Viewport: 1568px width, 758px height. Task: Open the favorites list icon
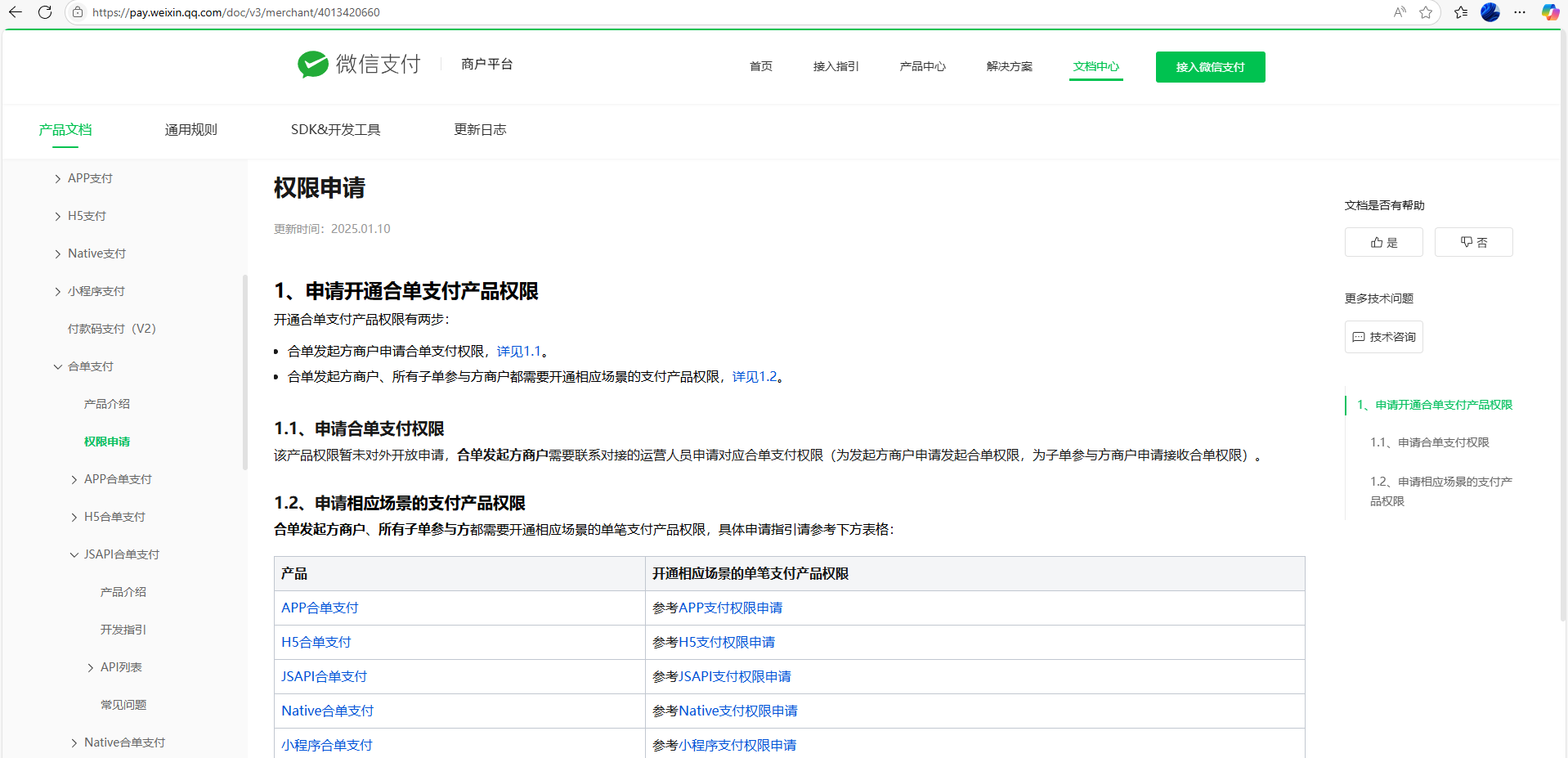[x=1461, y=12]
